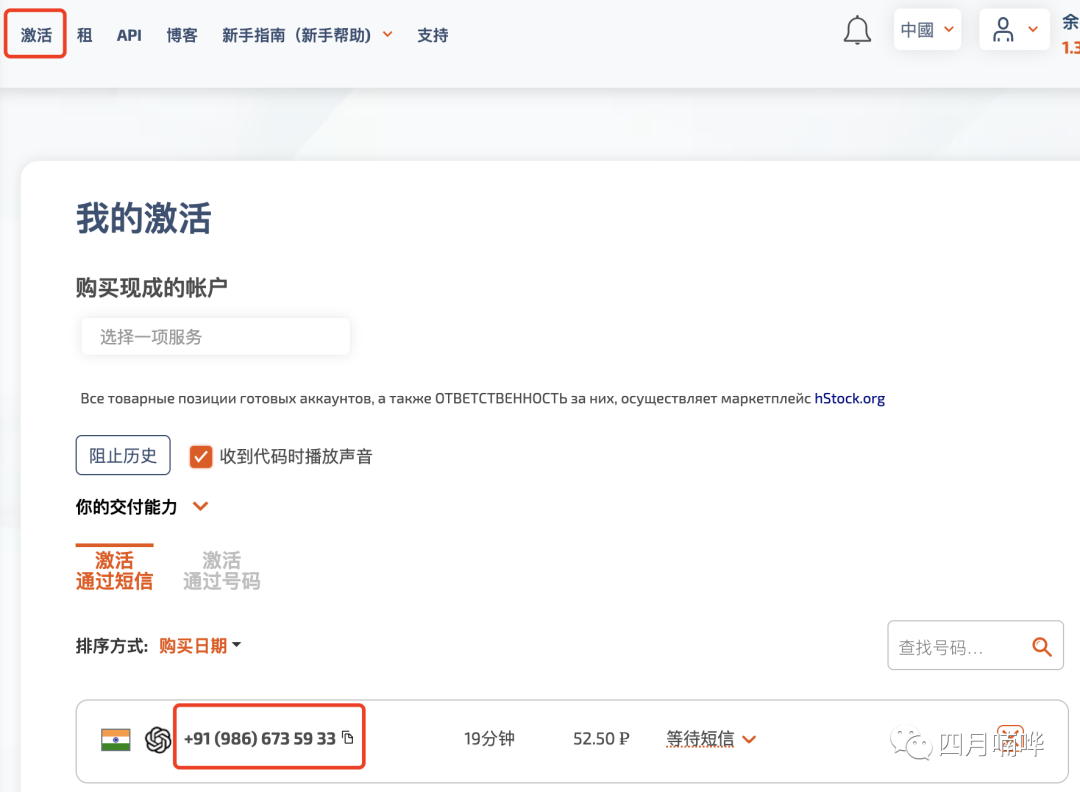
Task: Click the 52.50 ₽ price
Action: pos(601,738)
